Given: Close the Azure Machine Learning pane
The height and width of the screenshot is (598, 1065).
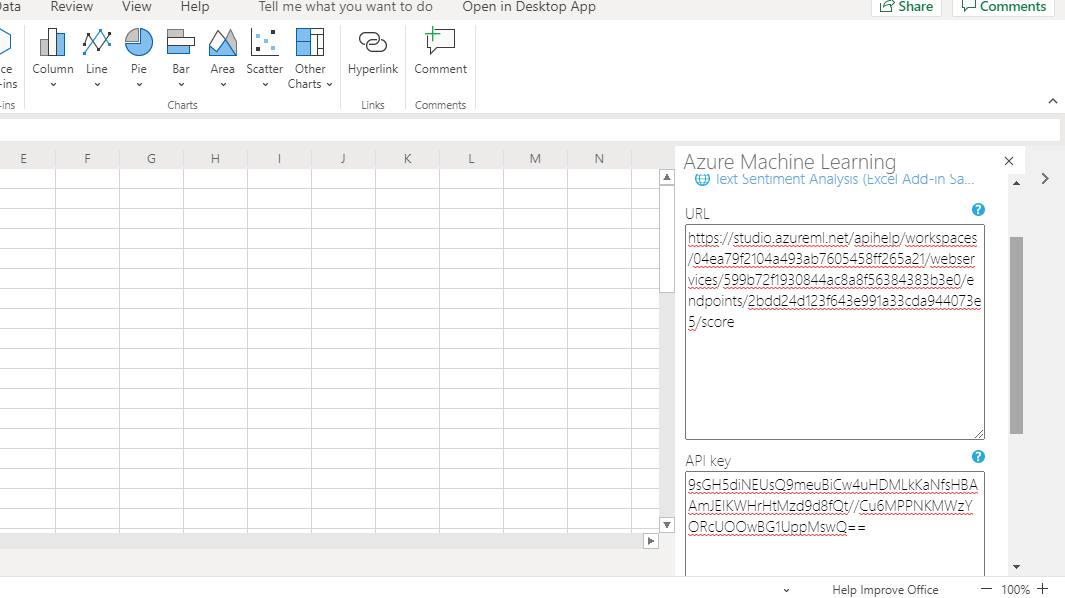Looking at the screenshot, I should click(1009, 161).
